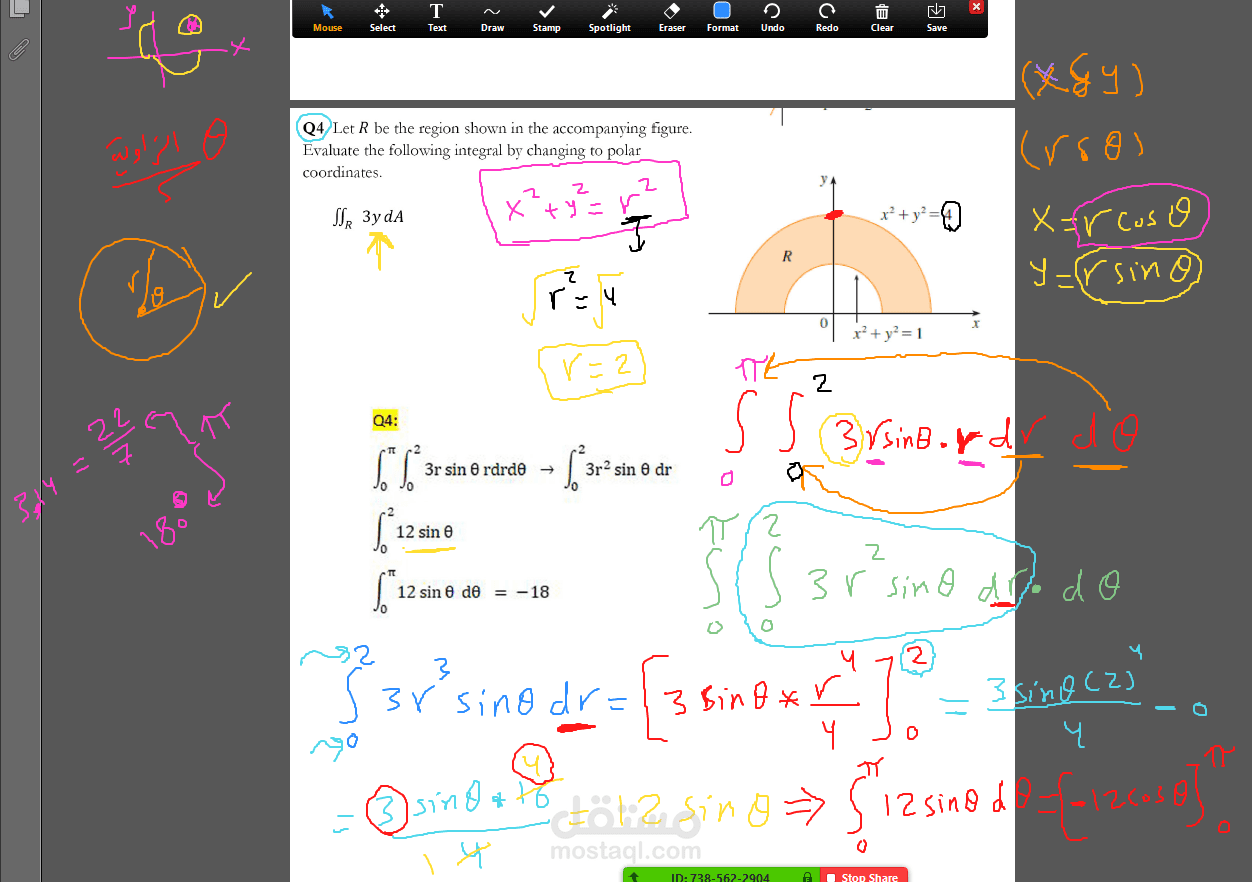Screen dimensions: 1252x882
Task: Open the Format color options
Action: (x=722, y=18)
